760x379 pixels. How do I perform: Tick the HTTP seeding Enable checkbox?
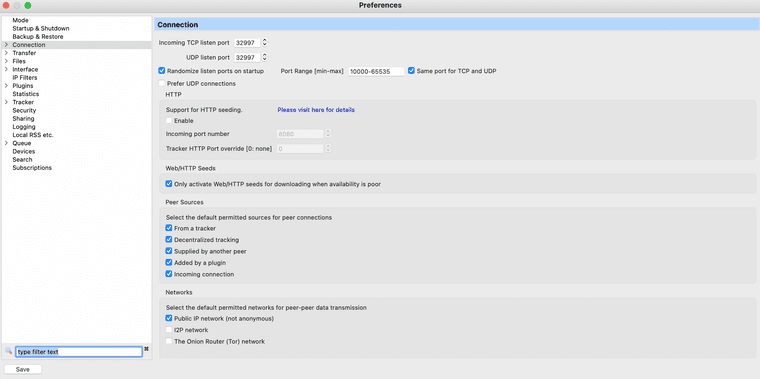coord(169,120)
